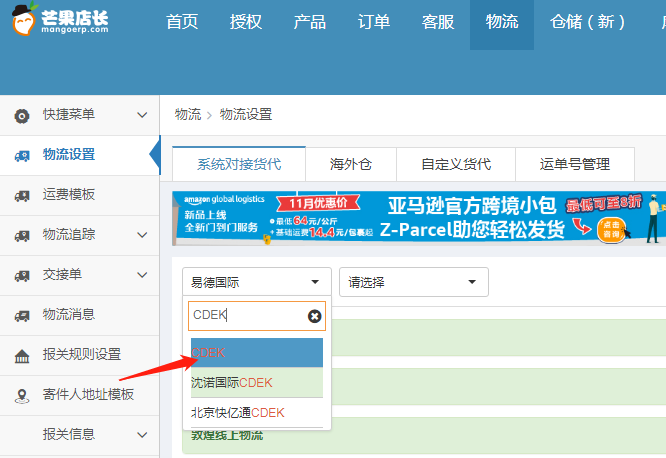Open the 客服 top menu item
Viewport: 666px width, 458px height.
438,22
